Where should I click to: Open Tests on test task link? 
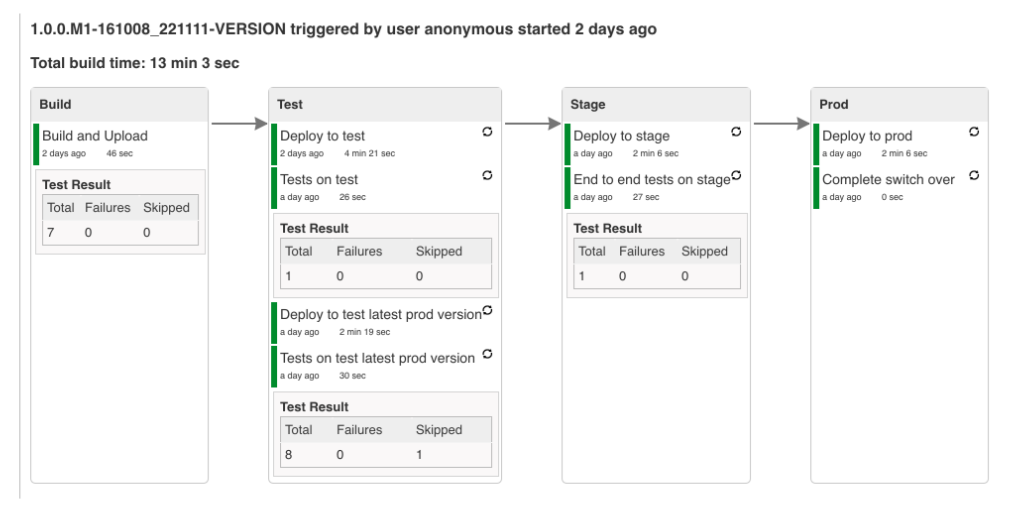tap(319, 179)
